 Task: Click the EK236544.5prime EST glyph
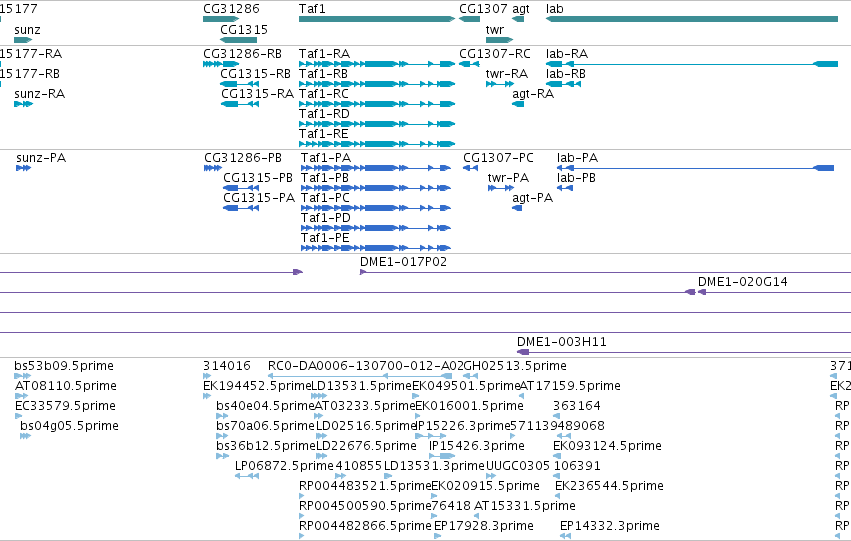click(x=557, y=496)
